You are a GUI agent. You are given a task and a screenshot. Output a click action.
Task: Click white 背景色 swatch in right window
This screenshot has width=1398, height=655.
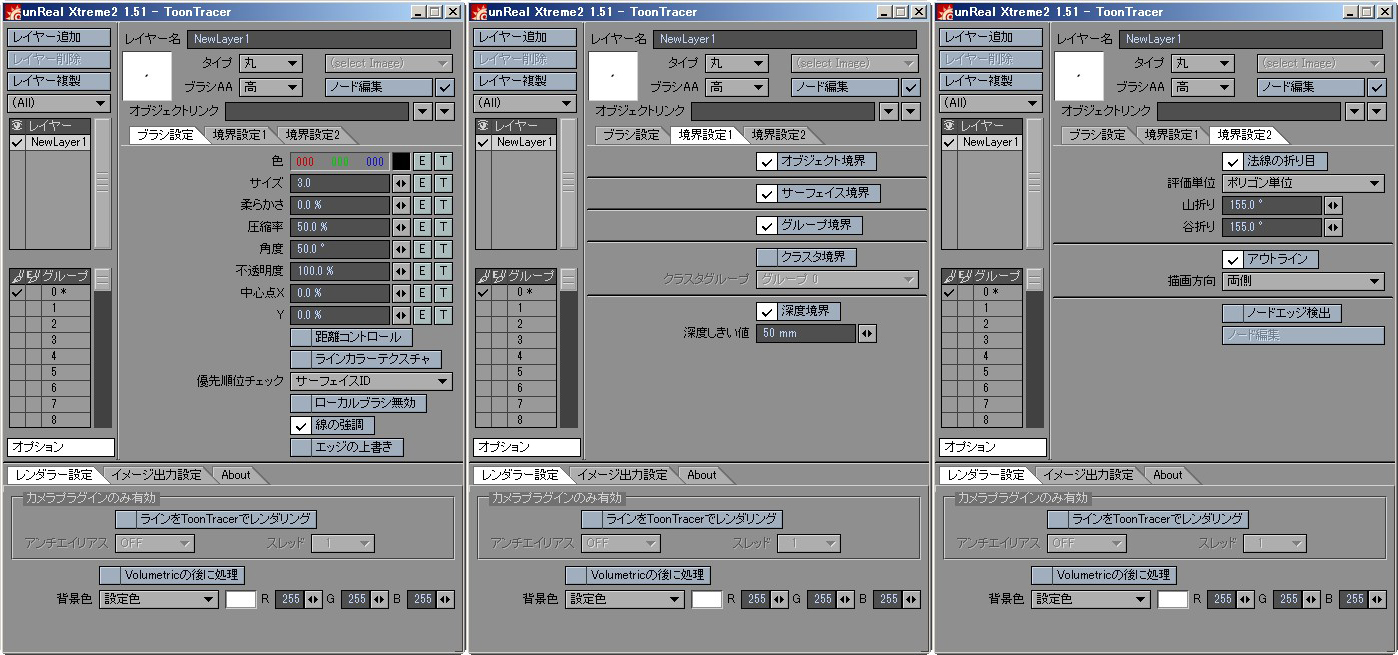pos(1173,599)
